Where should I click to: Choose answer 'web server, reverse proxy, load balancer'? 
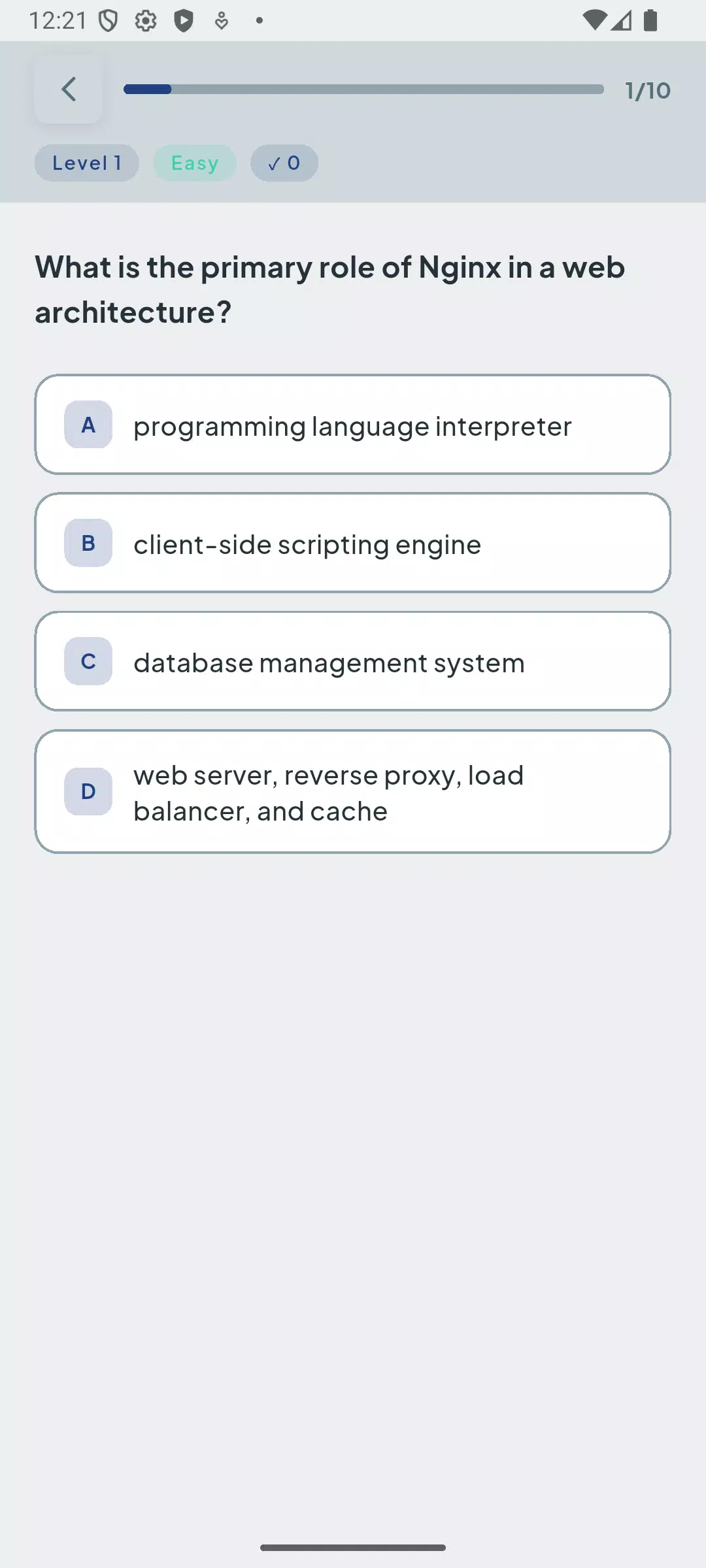pyautogui.click(x=353, y=791)
